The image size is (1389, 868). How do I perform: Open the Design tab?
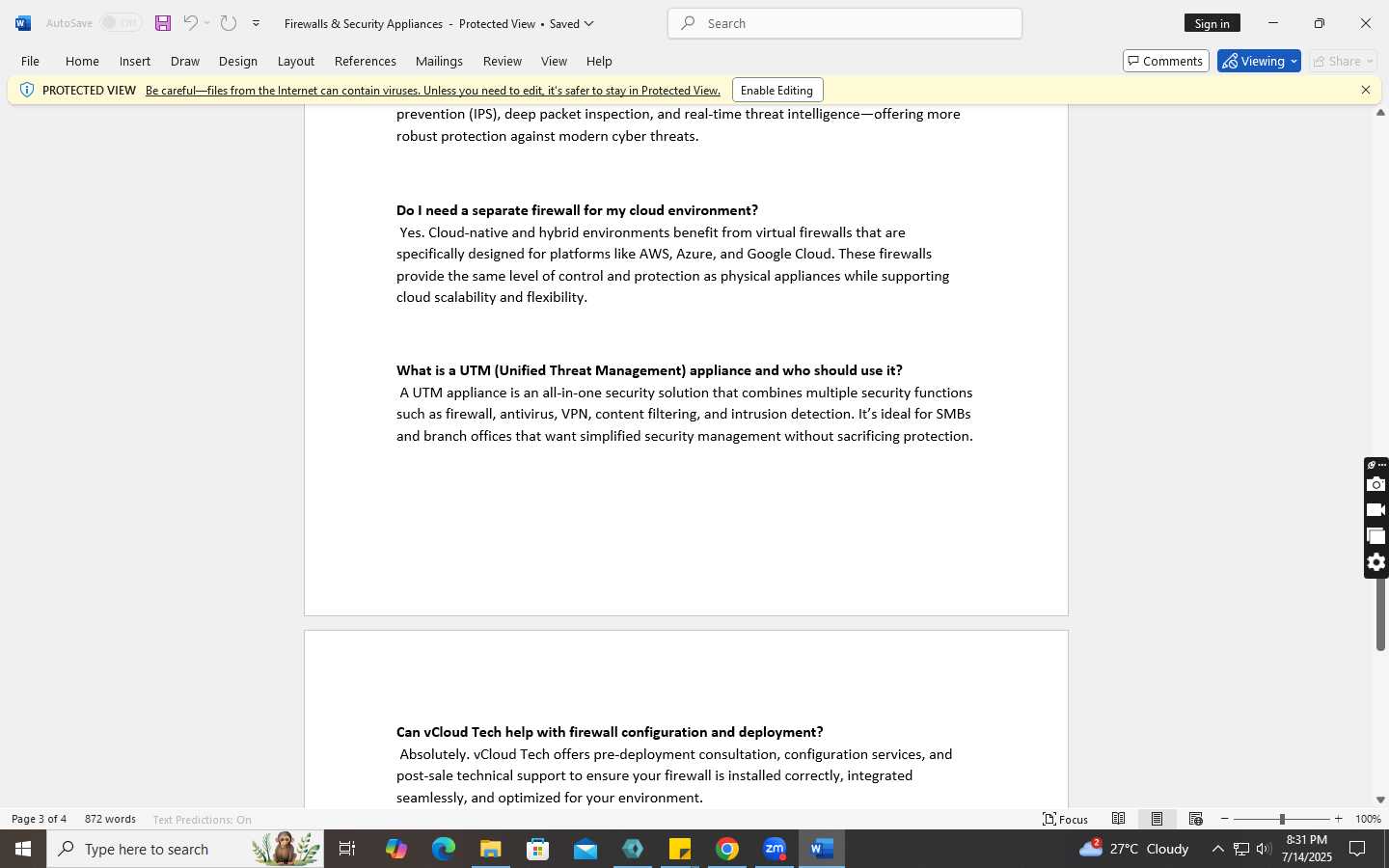(238, 61)
